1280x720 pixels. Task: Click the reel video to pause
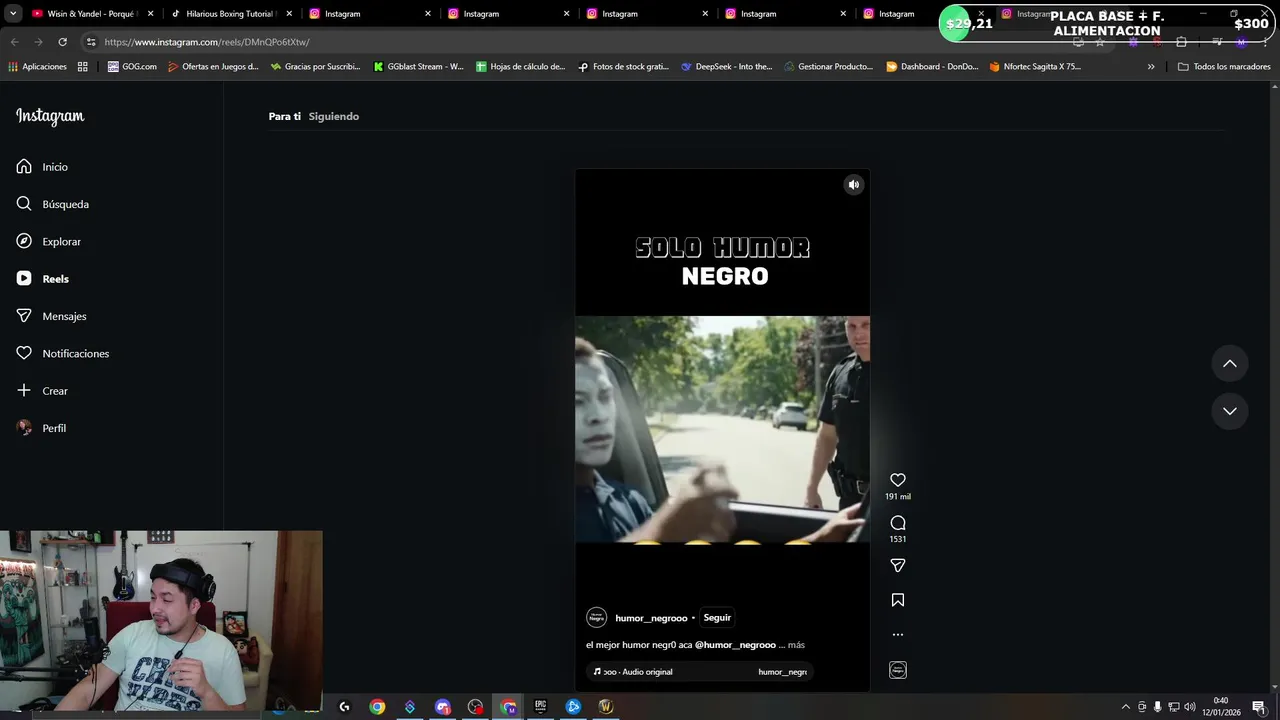[x=722, y=429]
